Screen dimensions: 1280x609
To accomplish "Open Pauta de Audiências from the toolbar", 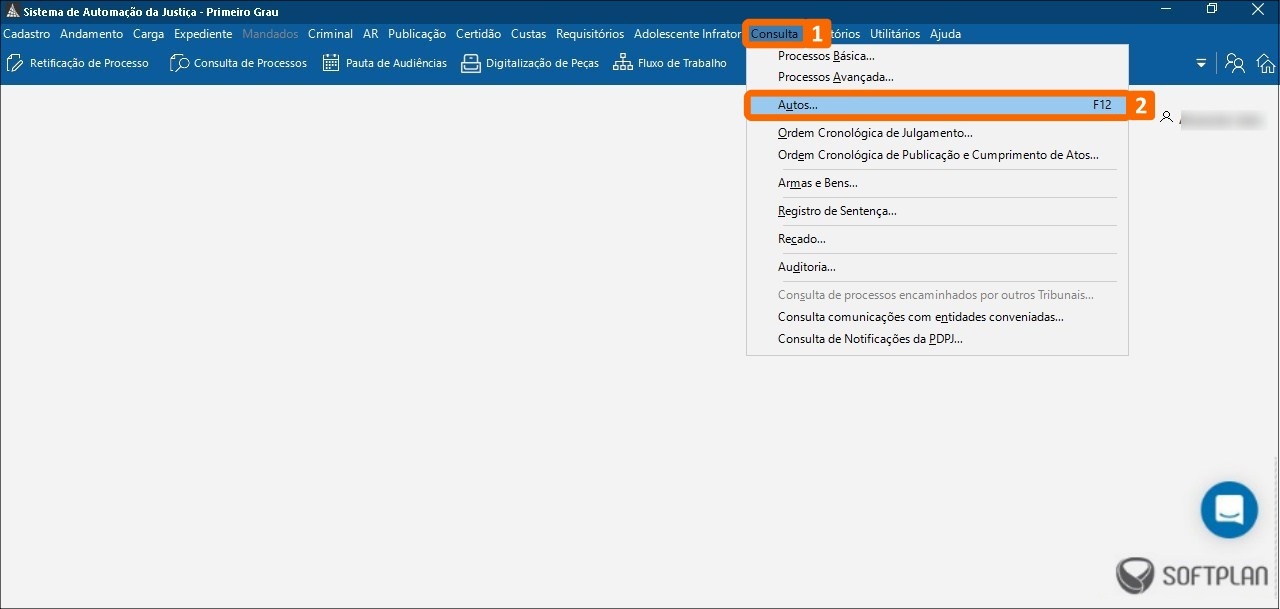I will point(384,63).
